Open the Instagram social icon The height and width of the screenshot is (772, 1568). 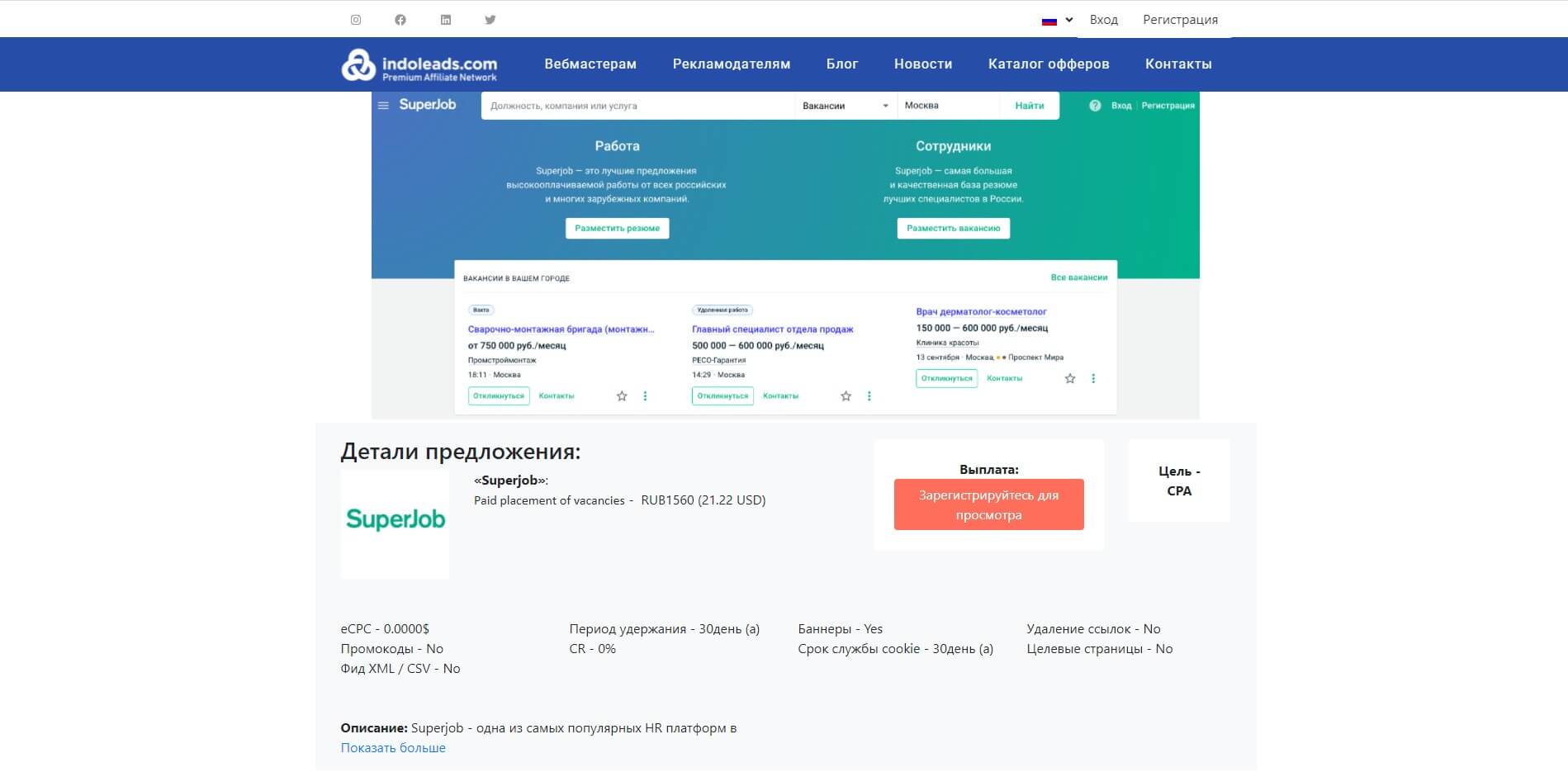(x=356, y=20)
